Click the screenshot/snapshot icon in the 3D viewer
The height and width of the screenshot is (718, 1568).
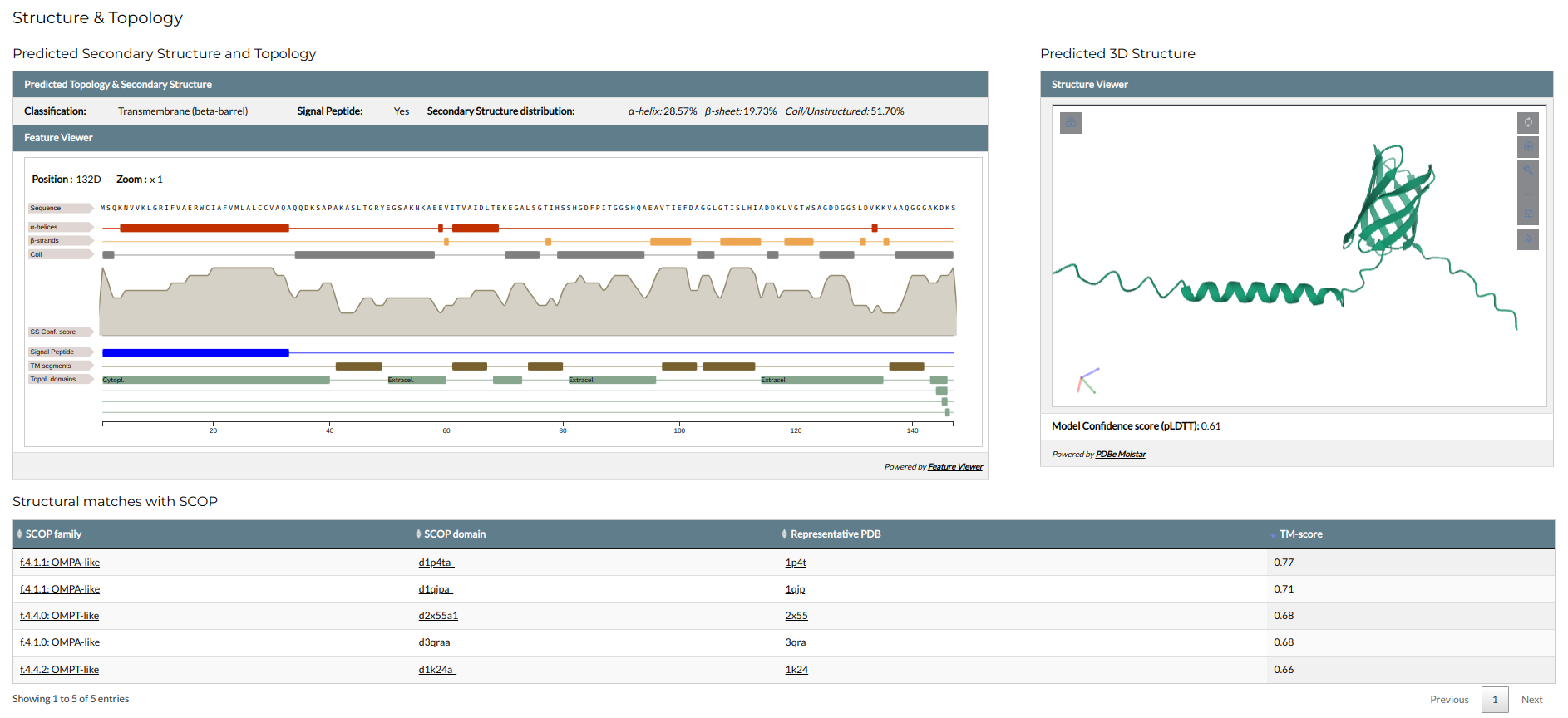(x=1527, y=147)
